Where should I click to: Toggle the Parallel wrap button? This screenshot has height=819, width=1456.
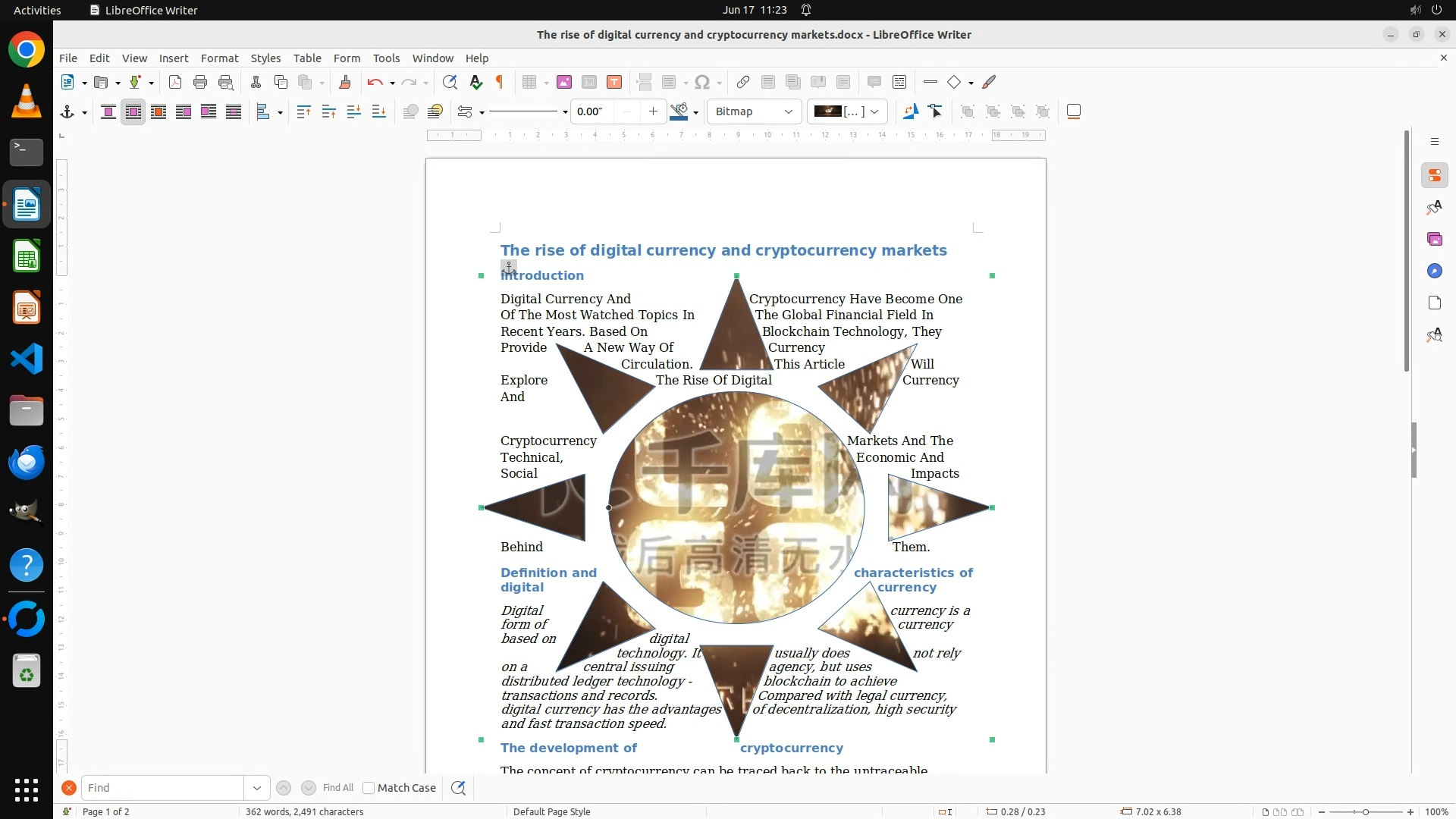pyautogui.click(x=133, y=112)
